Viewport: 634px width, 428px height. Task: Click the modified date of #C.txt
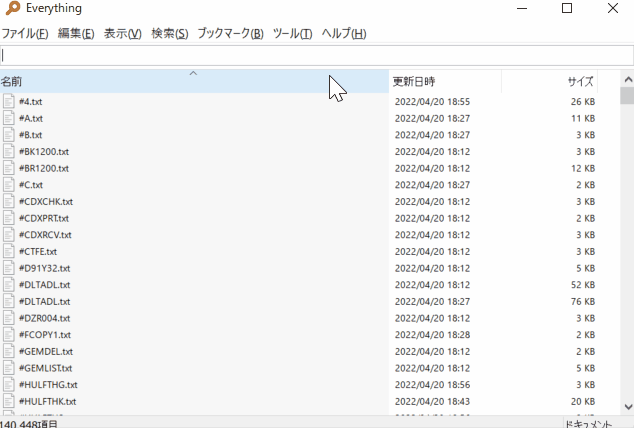point(432,185)
